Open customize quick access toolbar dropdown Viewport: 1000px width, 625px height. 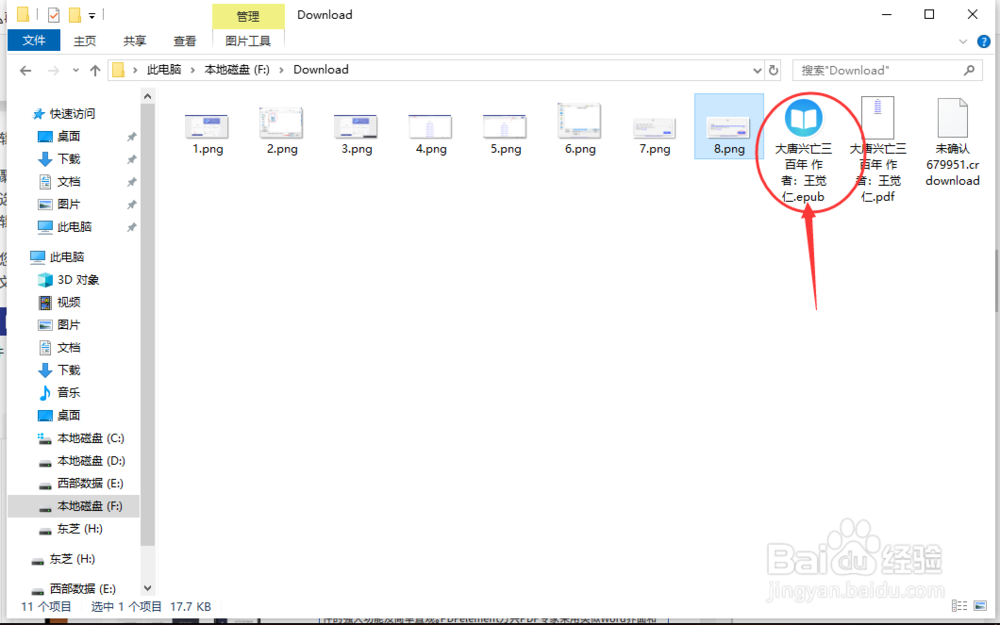pyautogui.click(x=92, y=15)
